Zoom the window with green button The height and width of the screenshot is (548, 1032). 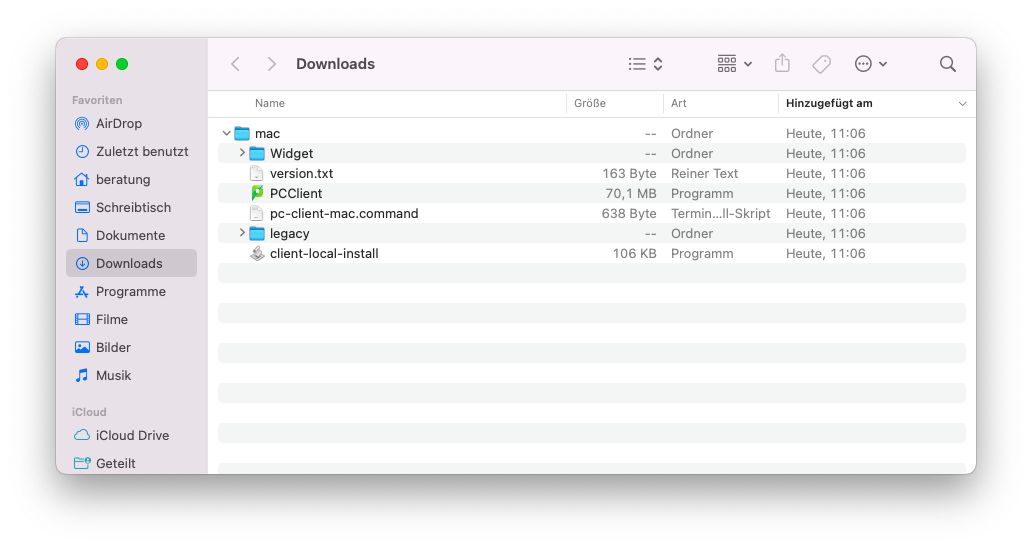point(122,64)
